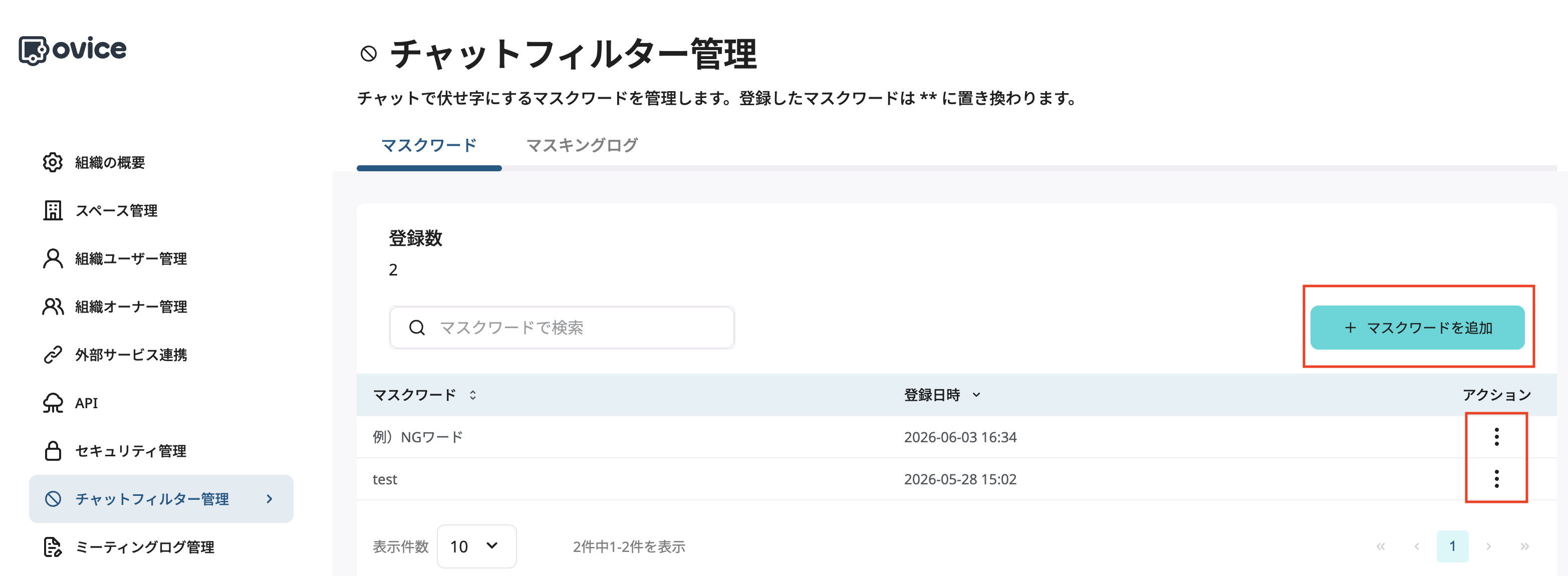Go to previous page arrow
1568x576 pixels.
point(1416,546)
